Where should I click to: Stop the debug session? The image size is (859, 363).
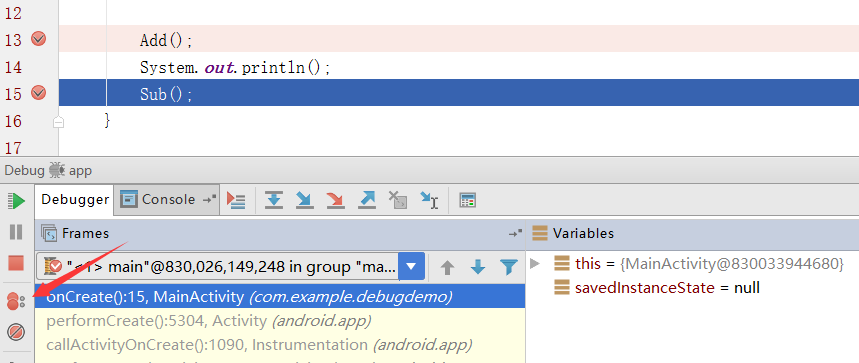(16, 263)
